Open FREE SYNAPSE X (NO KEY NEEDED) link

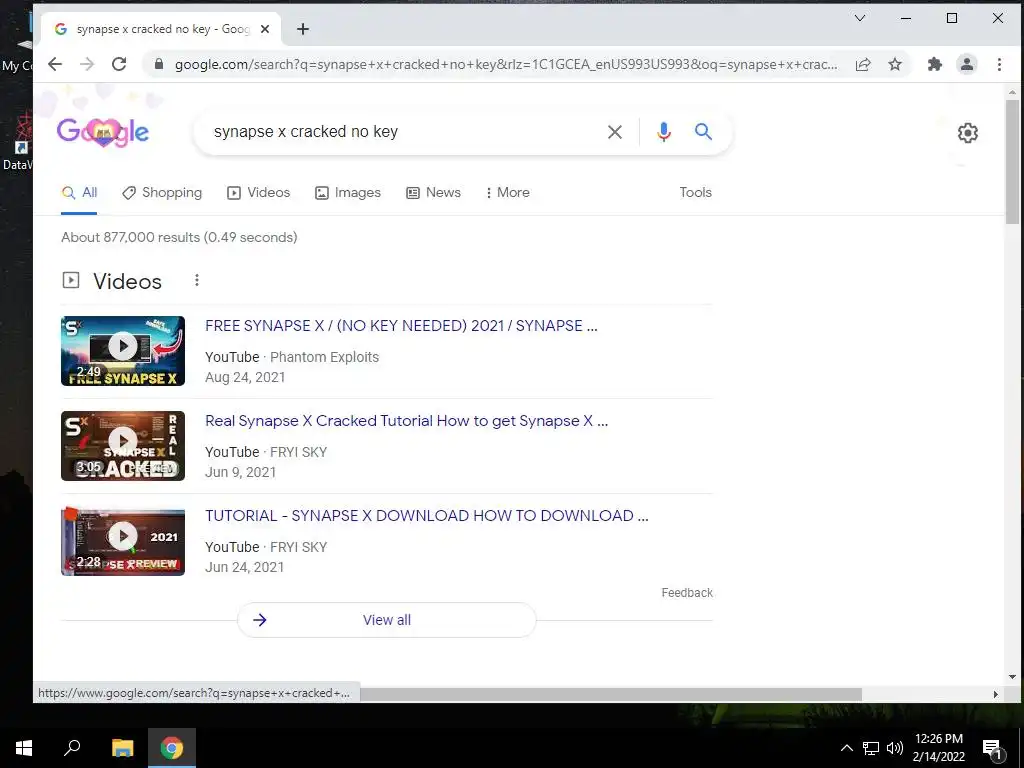point(401,326)
